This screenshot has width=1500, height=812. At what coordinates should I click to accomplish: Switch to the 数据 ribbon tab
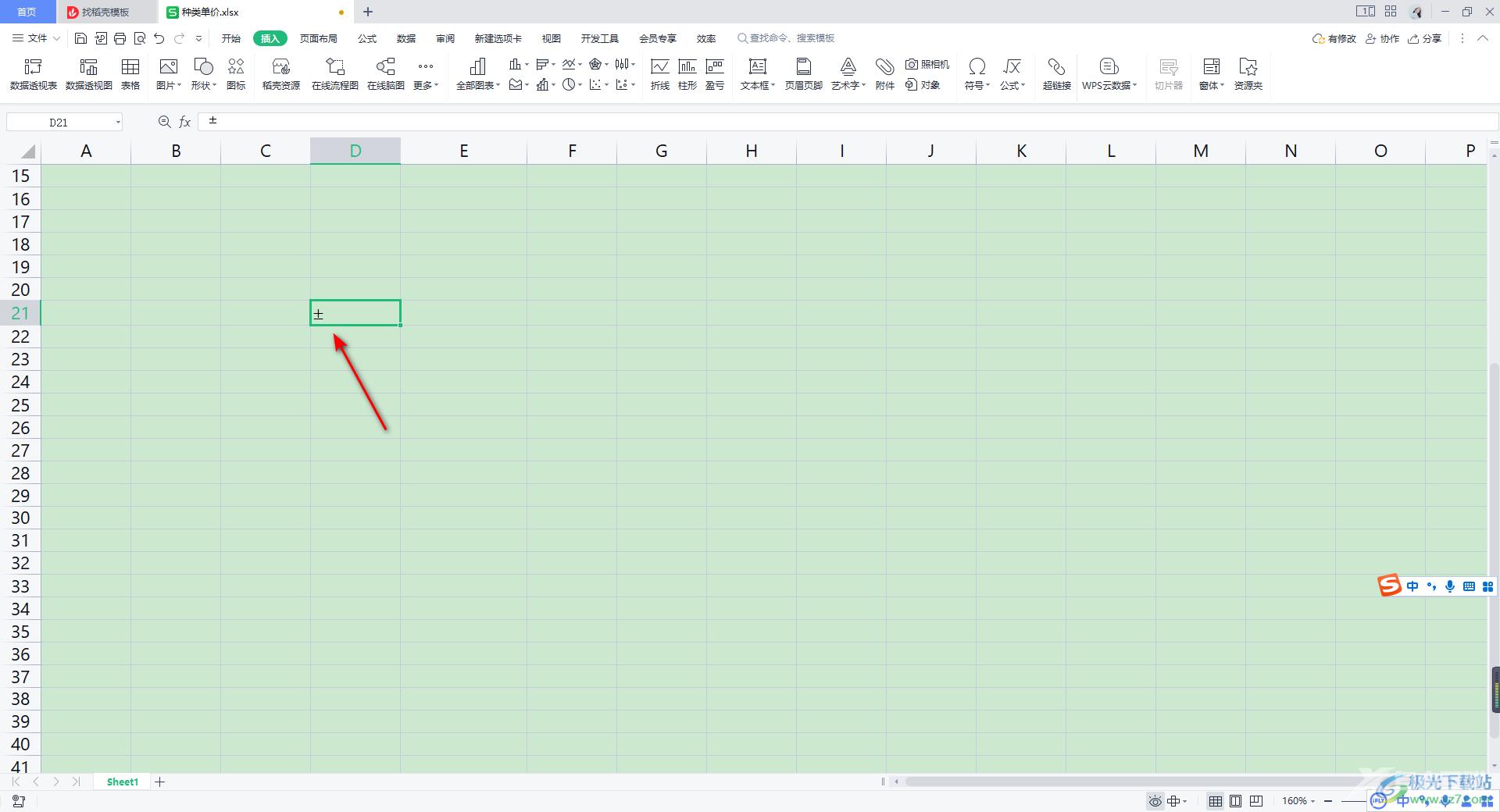click(x=406, y=38)
